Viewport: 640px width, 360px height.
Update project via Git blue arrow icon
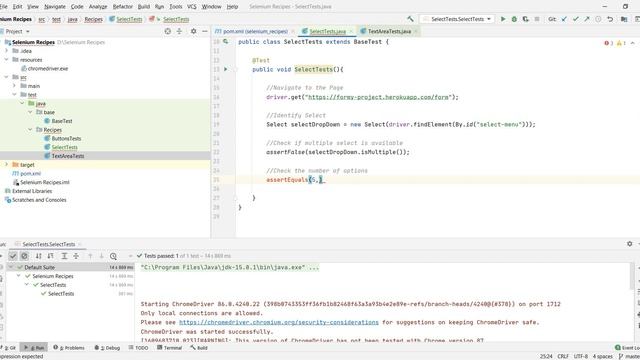[x=564, y=19]
